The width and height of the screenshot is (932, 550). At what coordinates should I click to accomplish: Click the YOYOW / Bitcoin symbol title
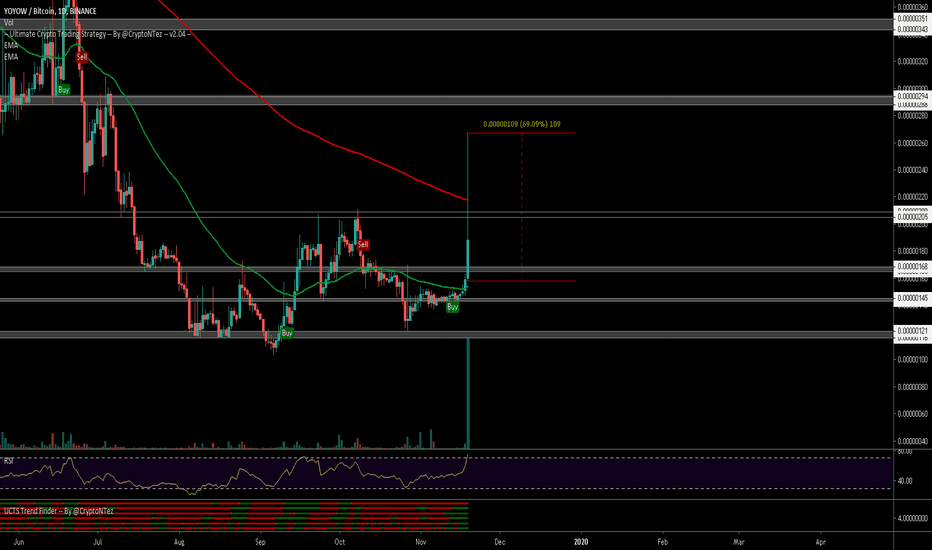click(50, 11)
